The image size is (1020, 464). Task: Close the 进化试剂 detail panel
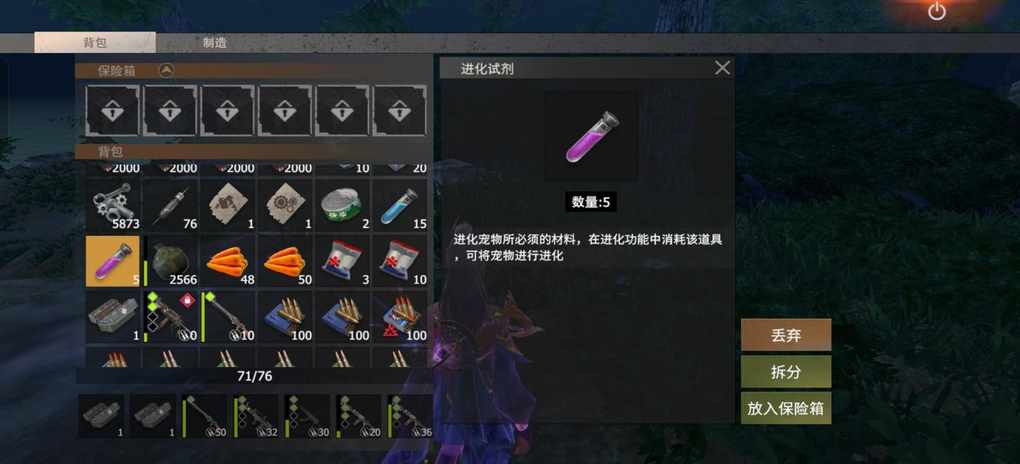click(x=722, y=68)
